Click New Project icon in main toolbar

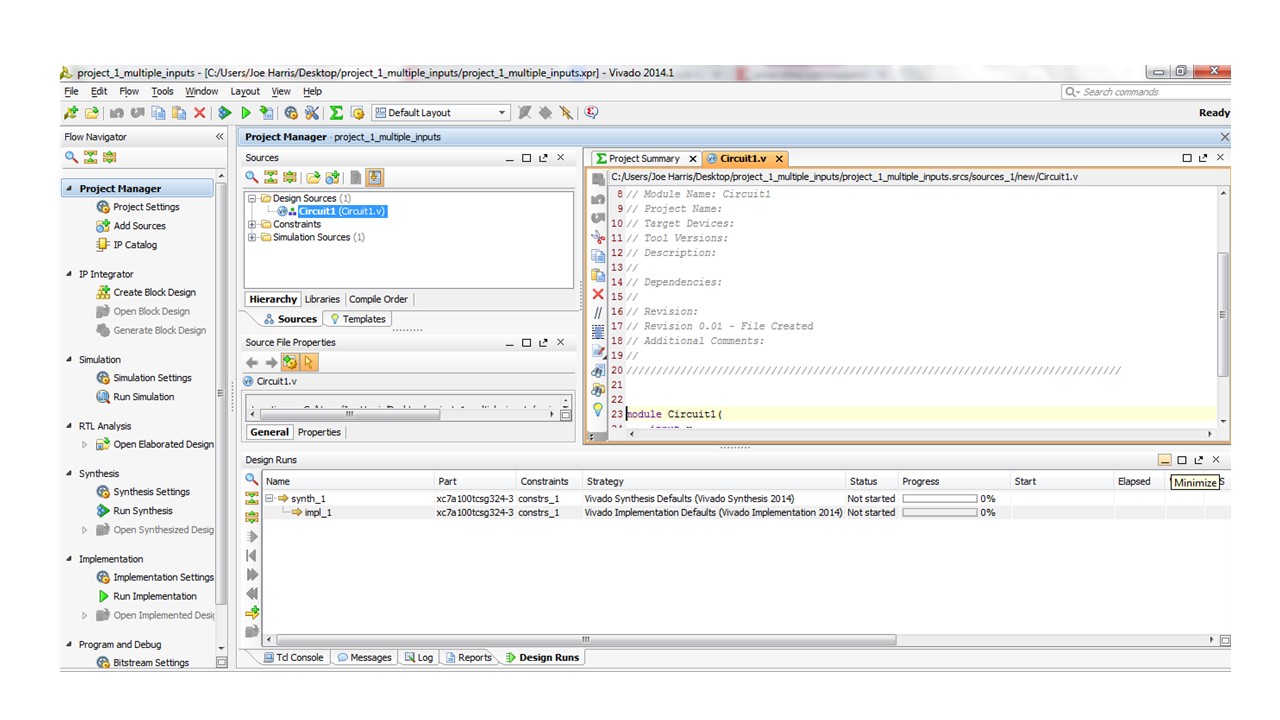click(70, 113)
